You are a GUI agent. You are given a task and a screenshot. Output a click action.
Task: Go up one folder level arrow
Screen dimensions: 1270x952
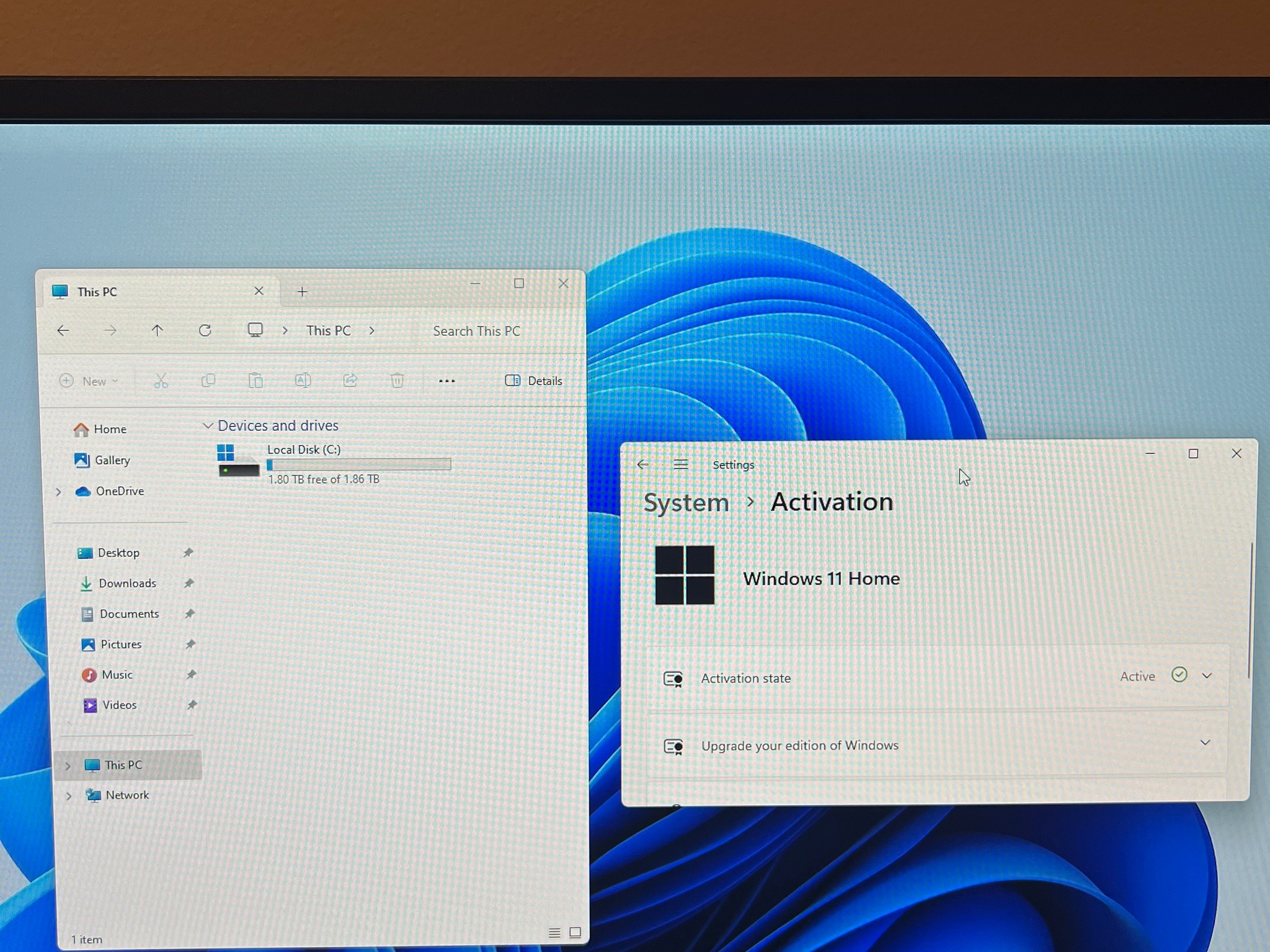tap(158, 330)
